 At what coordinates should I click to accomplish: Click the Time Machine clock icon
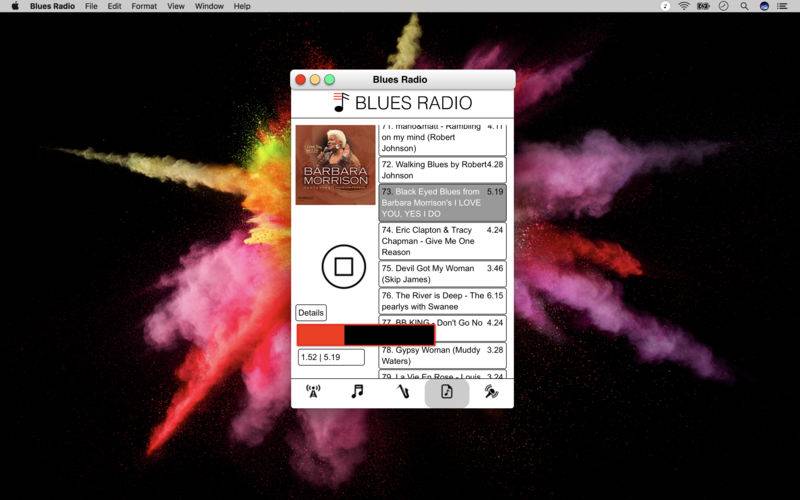click(723, 6)
